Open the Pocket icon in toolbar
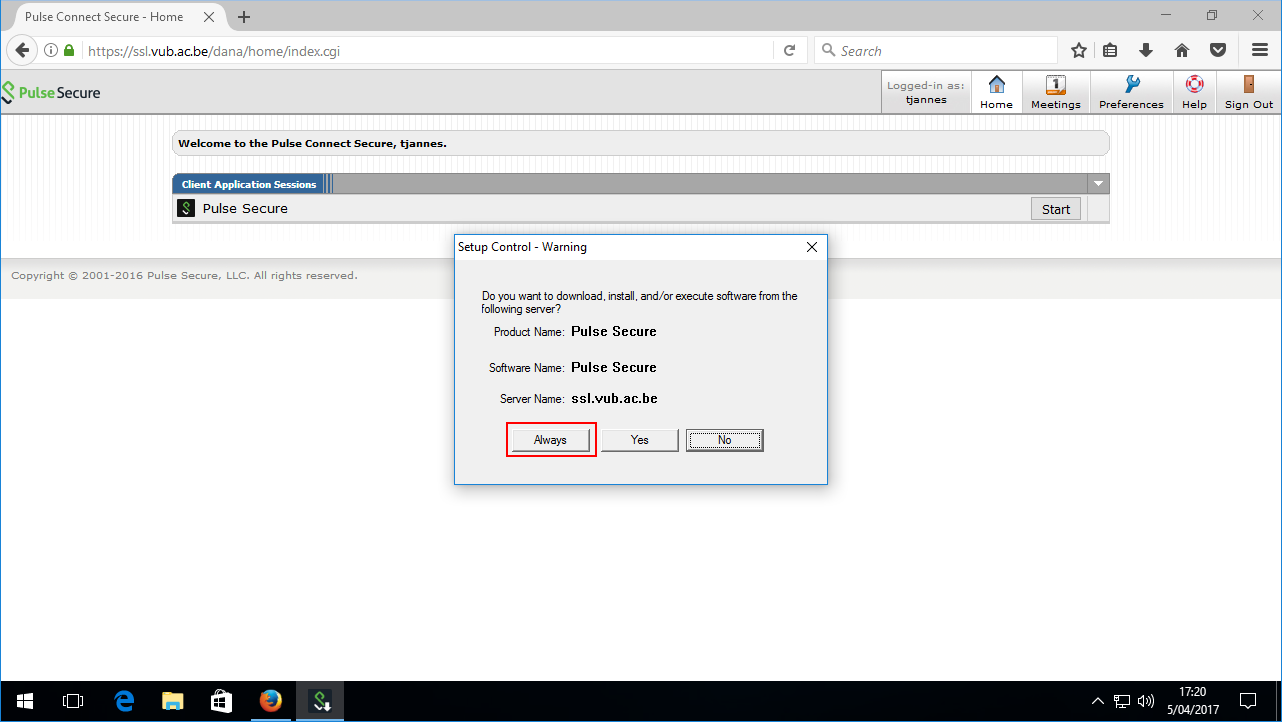 pos(1218,50)
